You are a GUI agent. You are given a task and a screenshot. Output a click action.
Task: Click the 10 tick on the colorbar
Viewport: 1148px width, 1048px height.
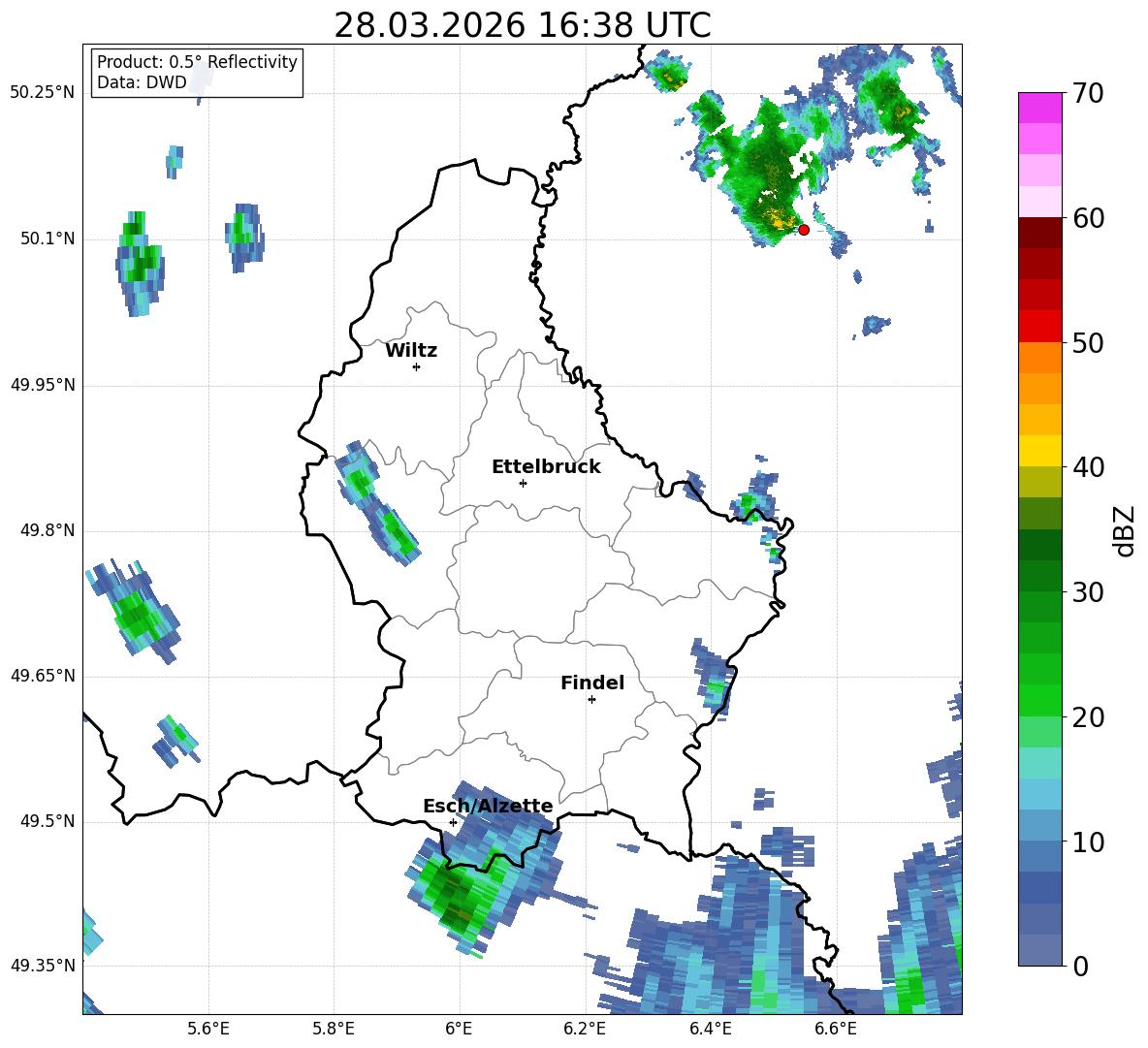[x=1087, y=842]
